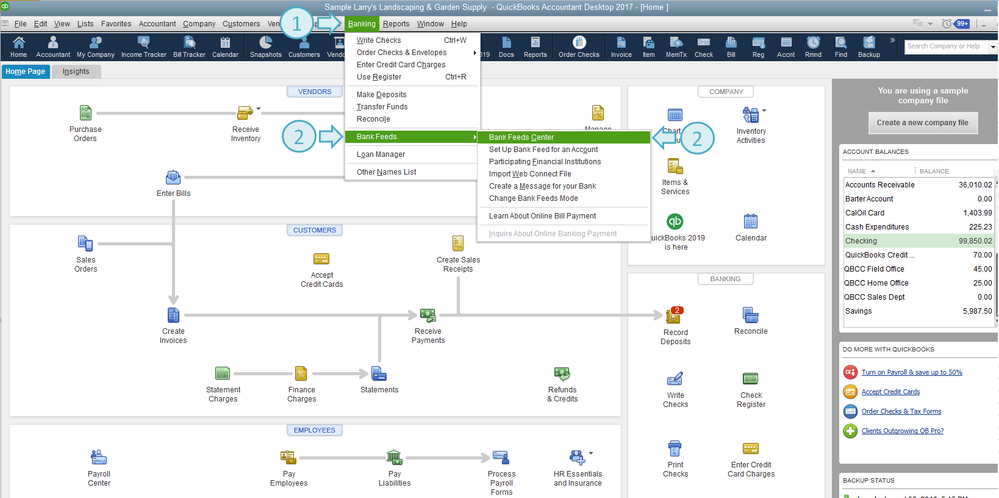Screen dimensions: 999x498
Task: Open Order Checks & Tax Forms link
Action: (x=901, y=411)
